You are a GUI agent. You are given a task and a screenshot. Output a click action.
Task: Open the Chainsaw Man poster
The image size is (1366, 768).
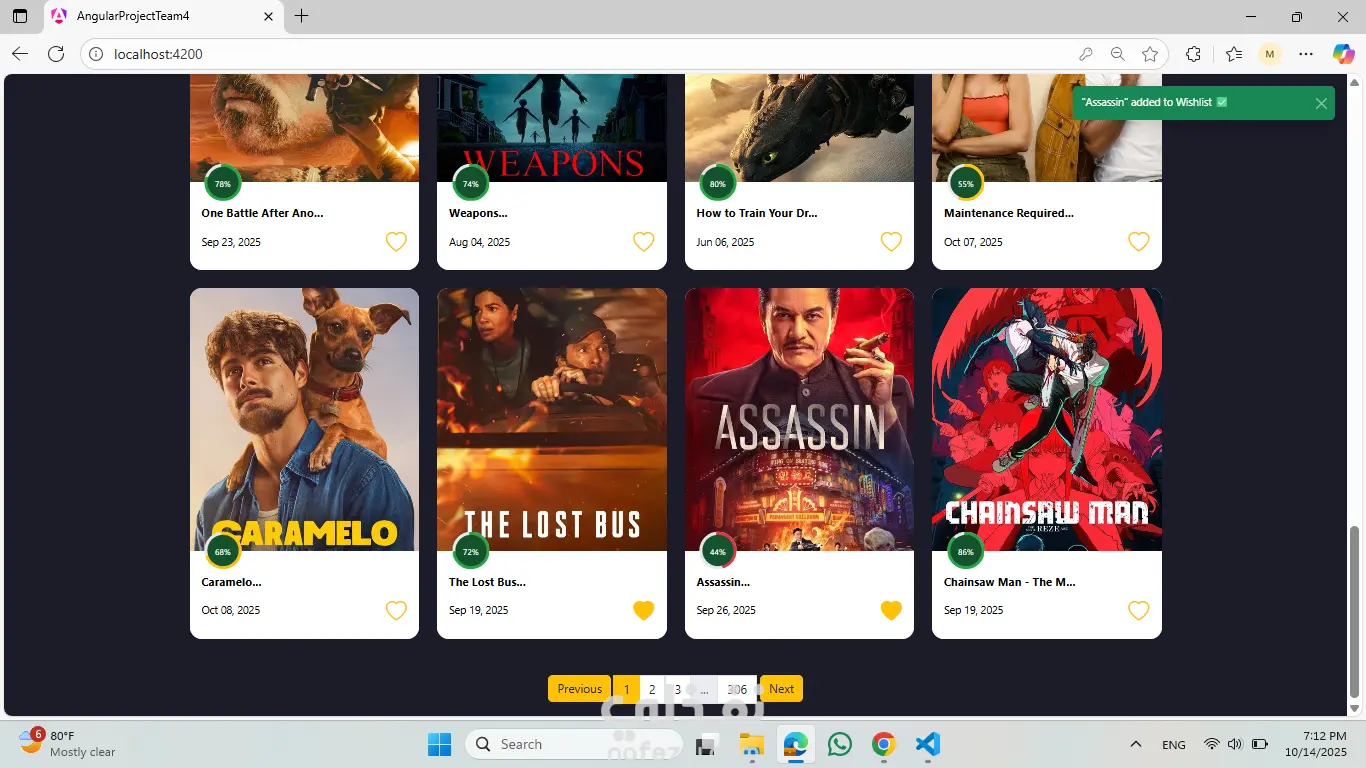pyautogui.click(x=1047, y=419)
